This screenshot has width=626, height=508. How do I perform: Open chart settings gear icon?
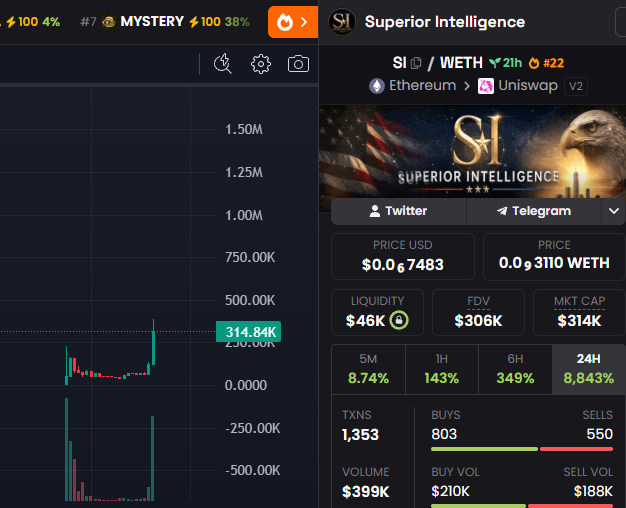click(261, 64)
